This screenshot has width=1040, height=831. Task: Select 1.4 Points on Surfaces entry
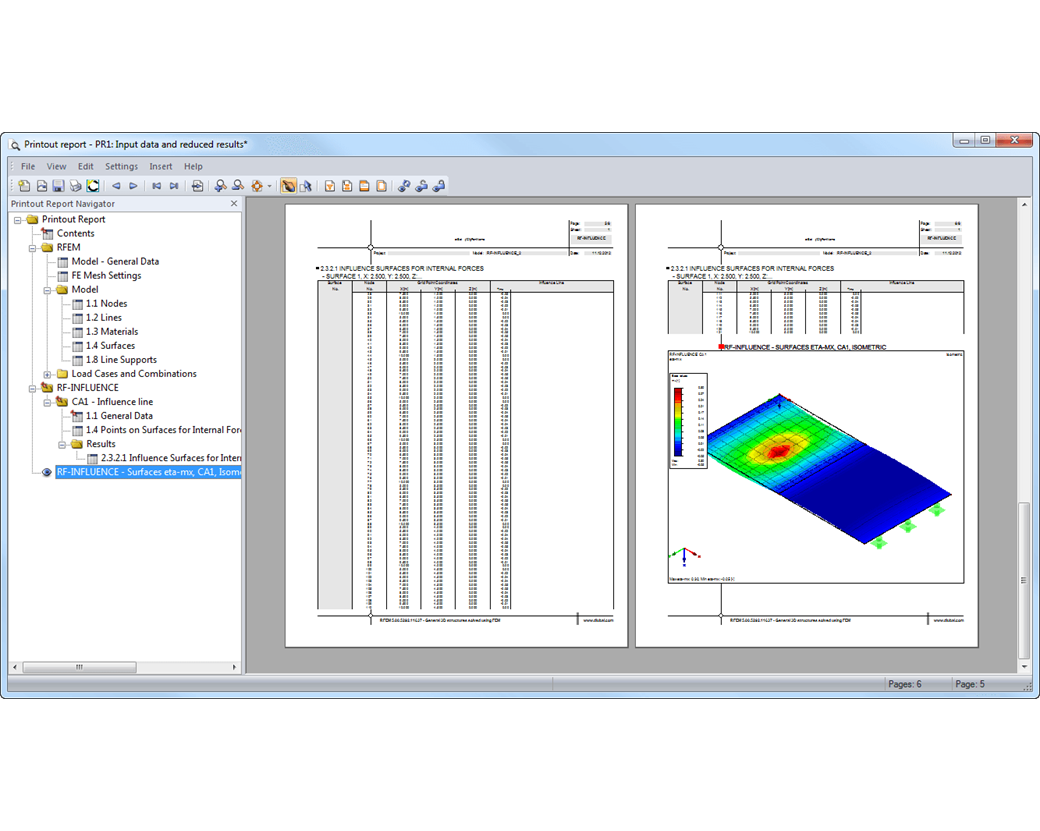[163, 430]
